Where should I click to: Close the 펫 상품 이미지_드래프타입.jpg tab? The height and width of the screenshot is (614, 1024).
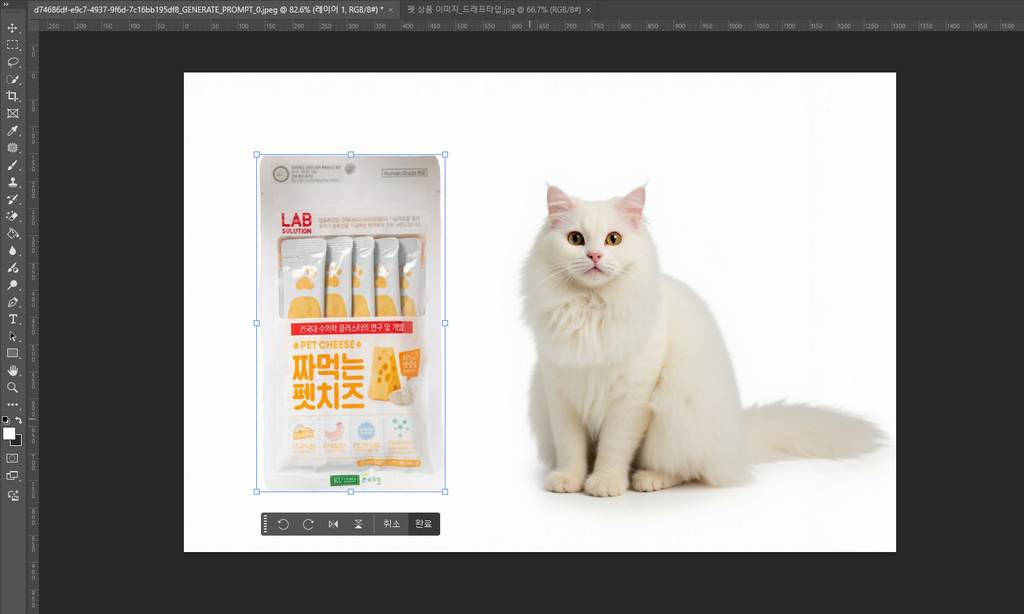pyautogui.click(x=588, y=10)
